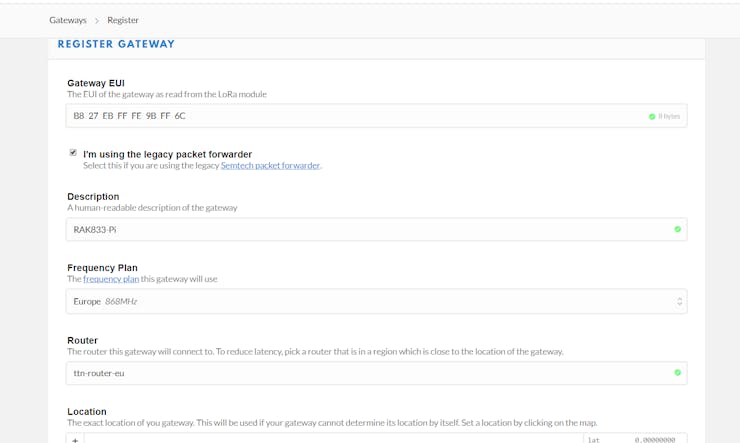Uncheck the legacy packet forwarder checkbox
740x443 pixels.
[73, 152]
